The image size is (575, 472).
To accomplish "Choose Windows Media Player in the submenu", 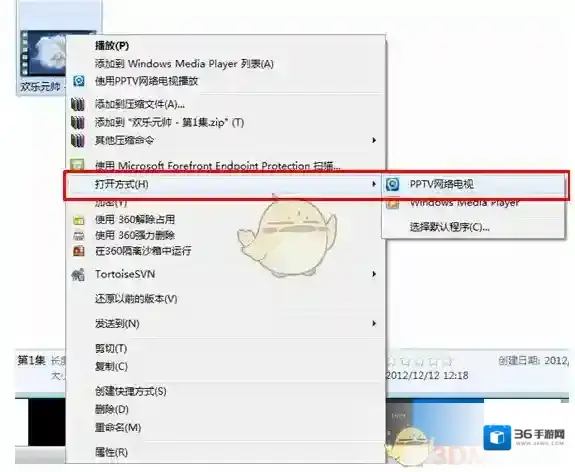I will [464, 203].
